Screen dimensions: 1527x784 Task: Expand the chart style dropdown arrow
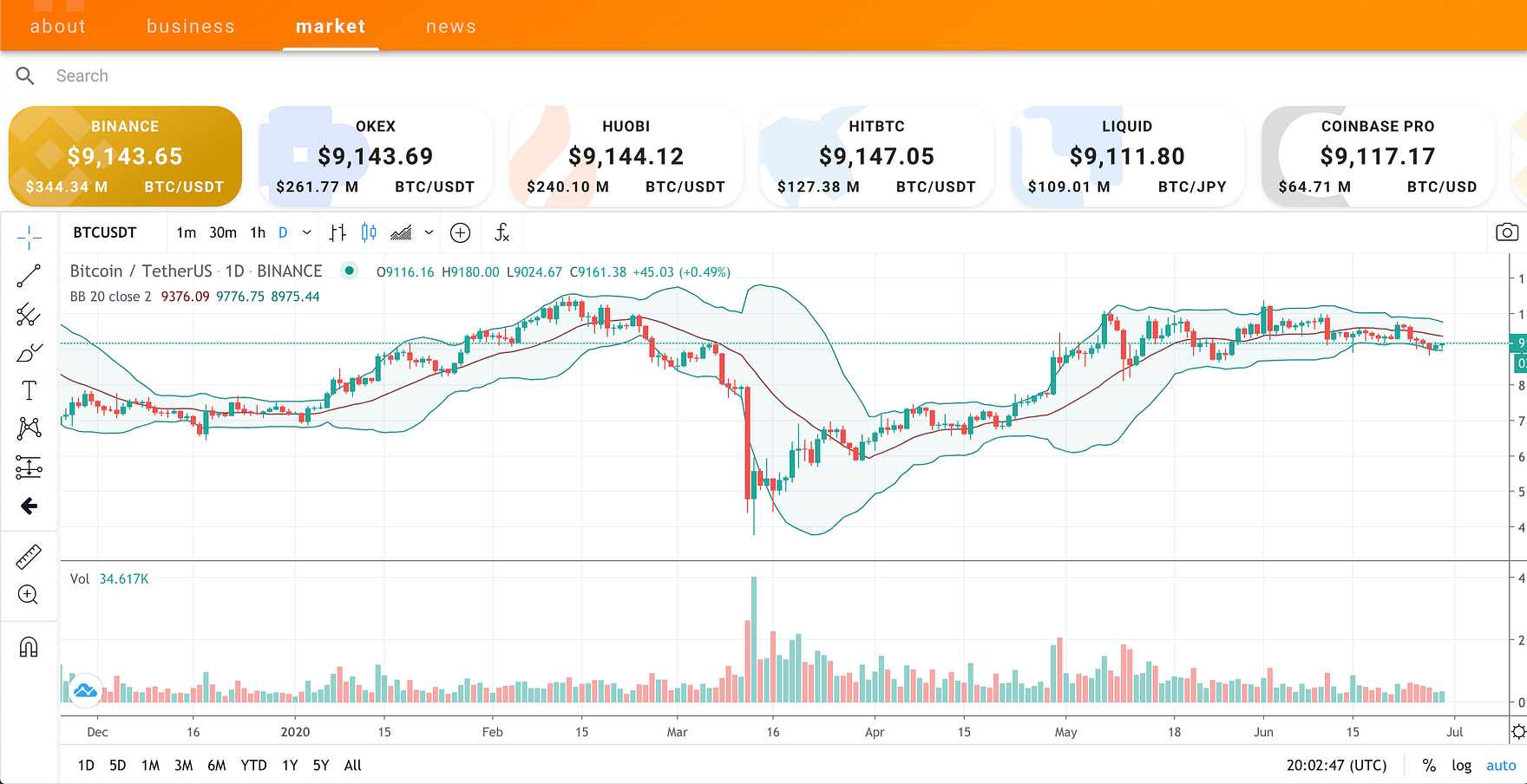tap(429, 232)
